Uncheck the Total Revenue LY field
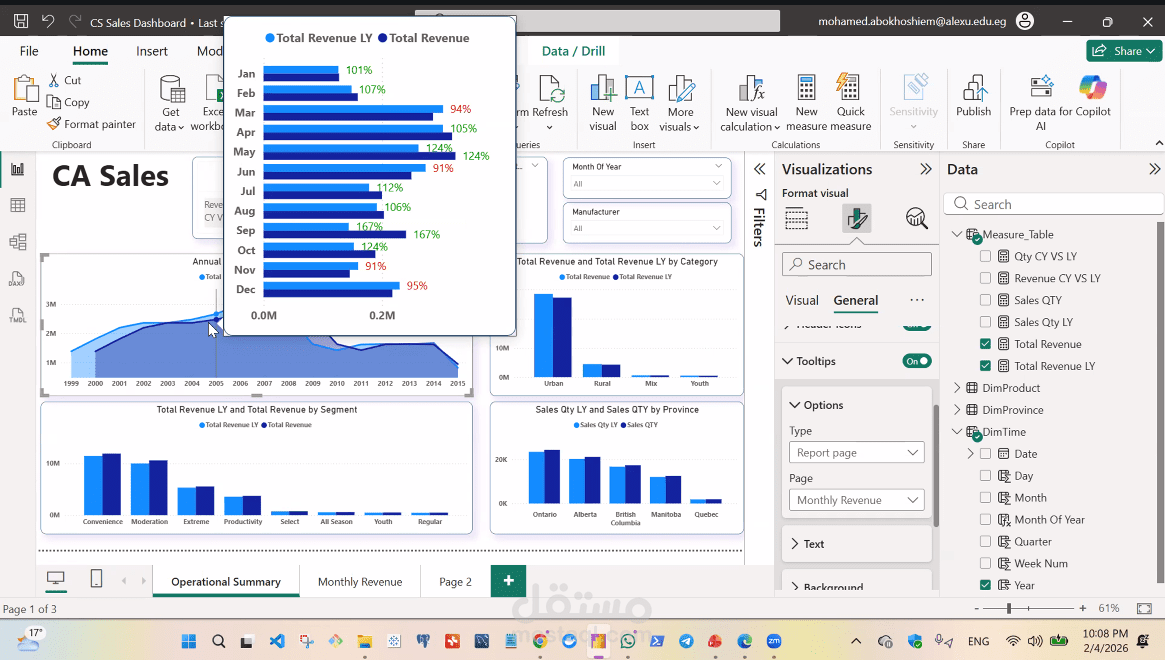The height and width of the screenshot is (660, 1165). click(x=985, y=366)
